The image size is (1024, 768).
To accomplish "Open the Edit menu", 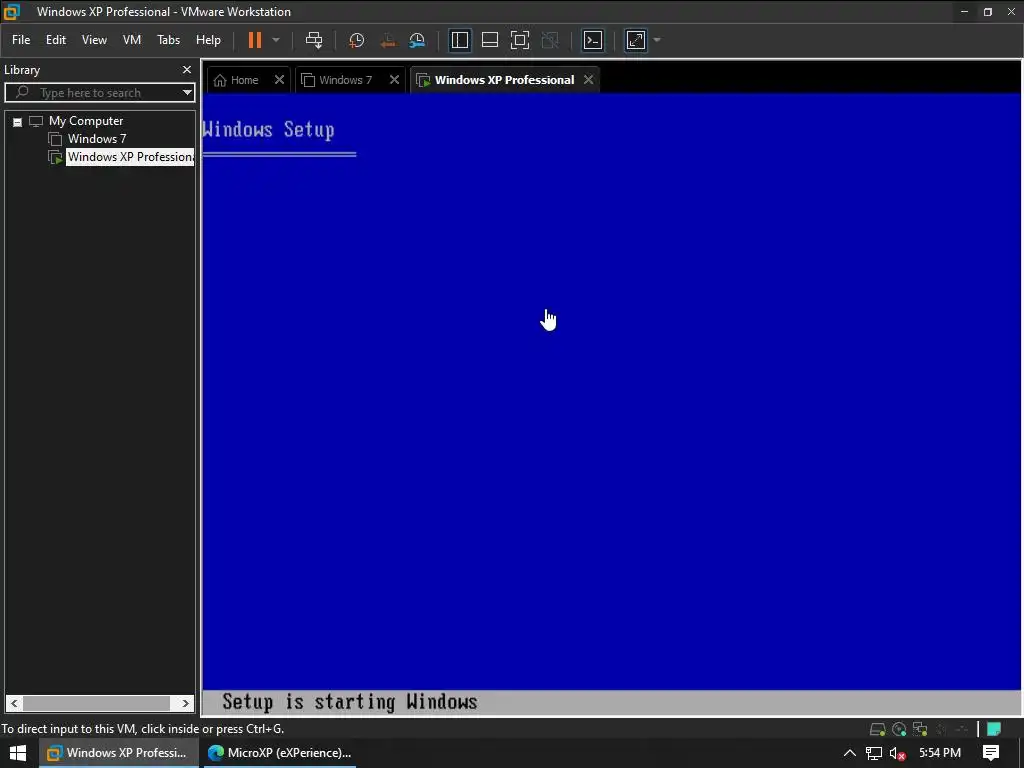I will [x=56, y=40].
